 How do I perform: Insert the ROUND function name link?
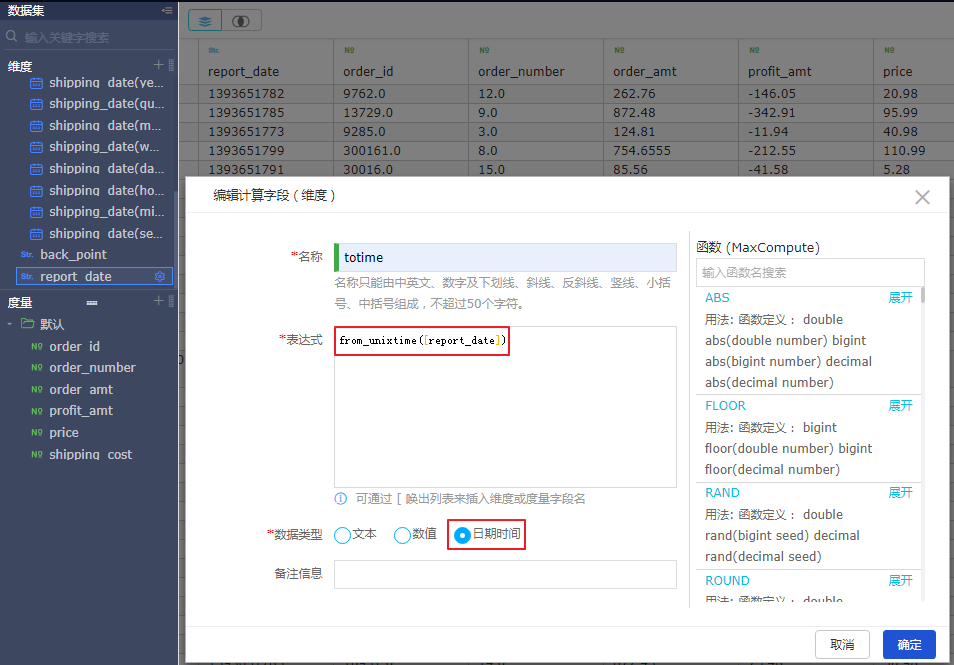coord(727,580)
